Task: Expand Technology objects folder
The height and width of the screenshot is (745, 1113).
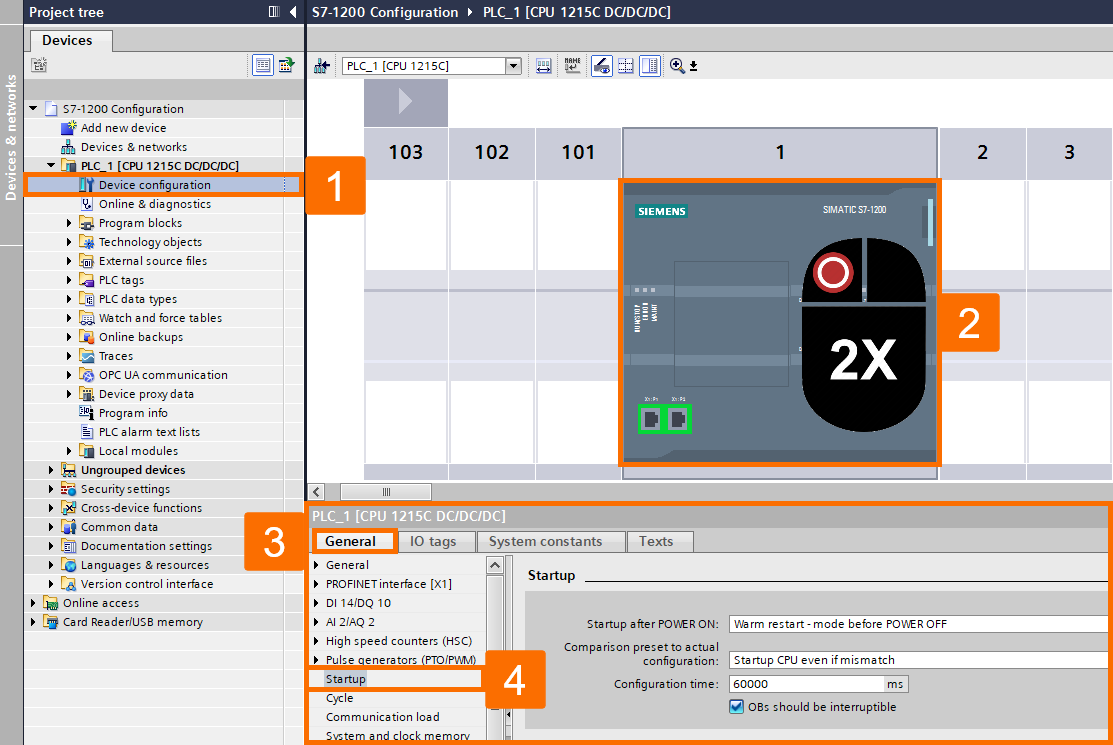Action: [69, 242]
